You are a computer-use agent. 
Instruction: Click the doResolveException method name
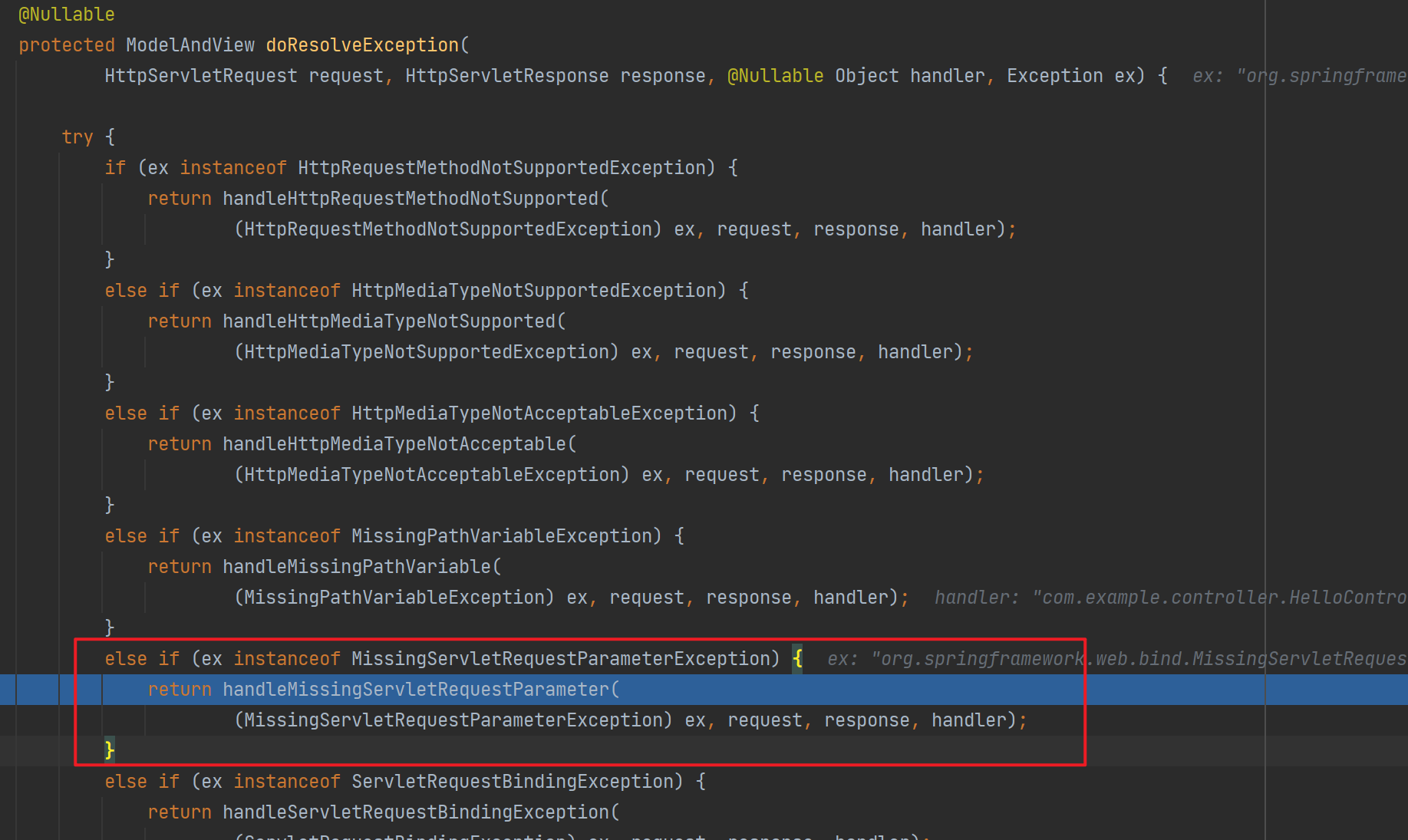pyautogui.click(x=361, y=45)
